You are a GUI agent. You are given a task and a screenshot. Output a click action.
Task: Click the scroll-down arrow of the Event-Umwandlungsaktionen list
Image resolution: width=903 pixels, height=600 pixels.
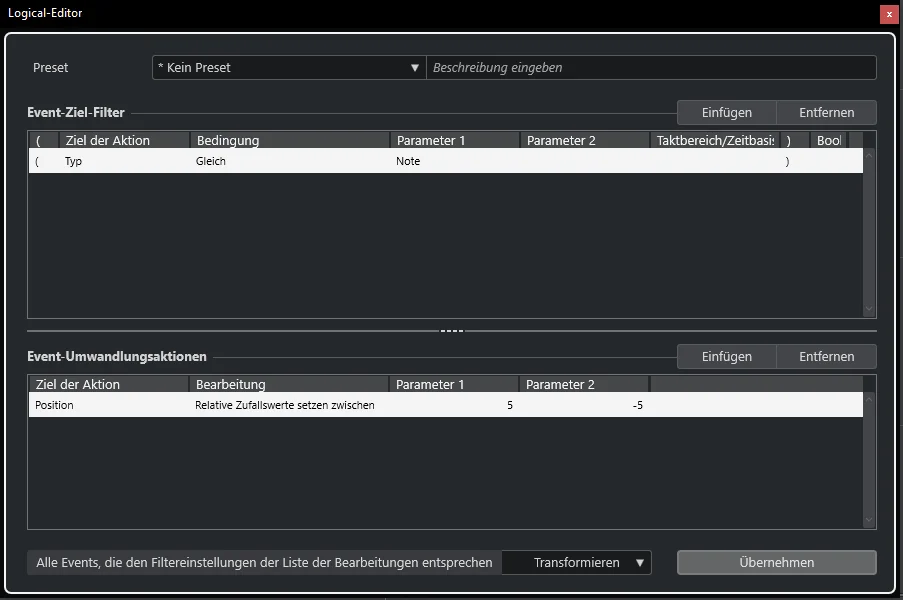(869, 521)
